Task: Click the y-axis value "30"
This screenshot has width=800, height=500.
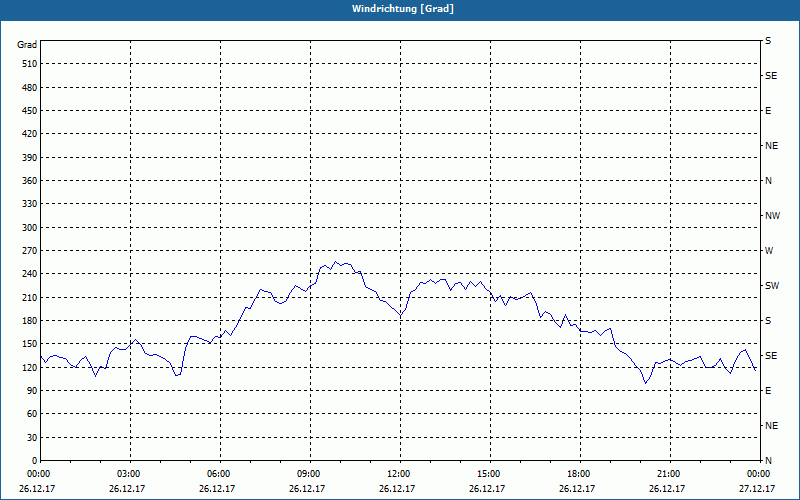Action: click(32, 438)
